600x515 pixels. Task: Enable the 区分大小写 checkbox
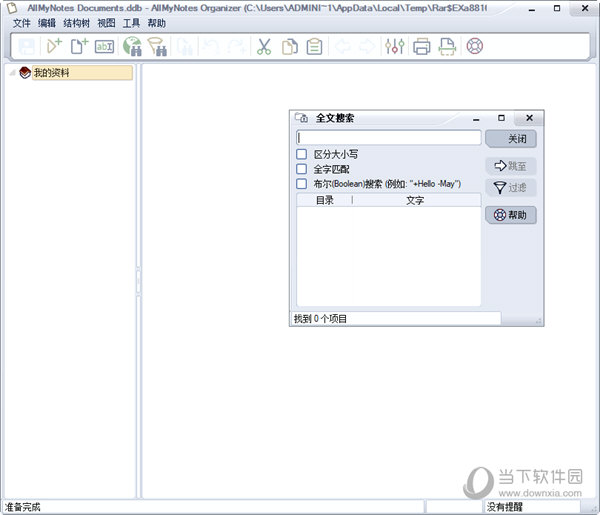click(x=302, y=154)
